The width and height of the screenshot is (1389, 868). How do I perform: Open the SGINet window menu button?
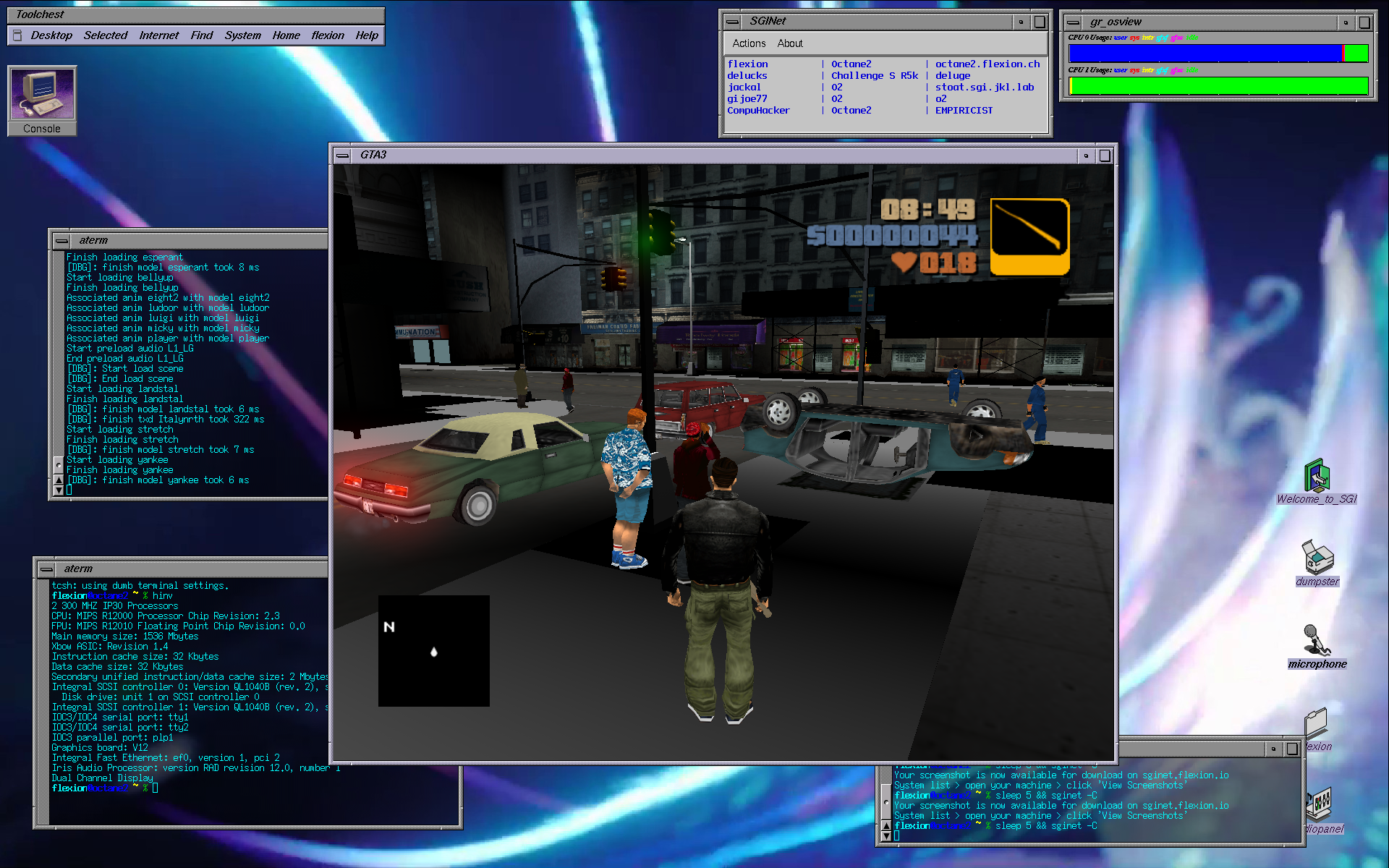coord(732,22)
